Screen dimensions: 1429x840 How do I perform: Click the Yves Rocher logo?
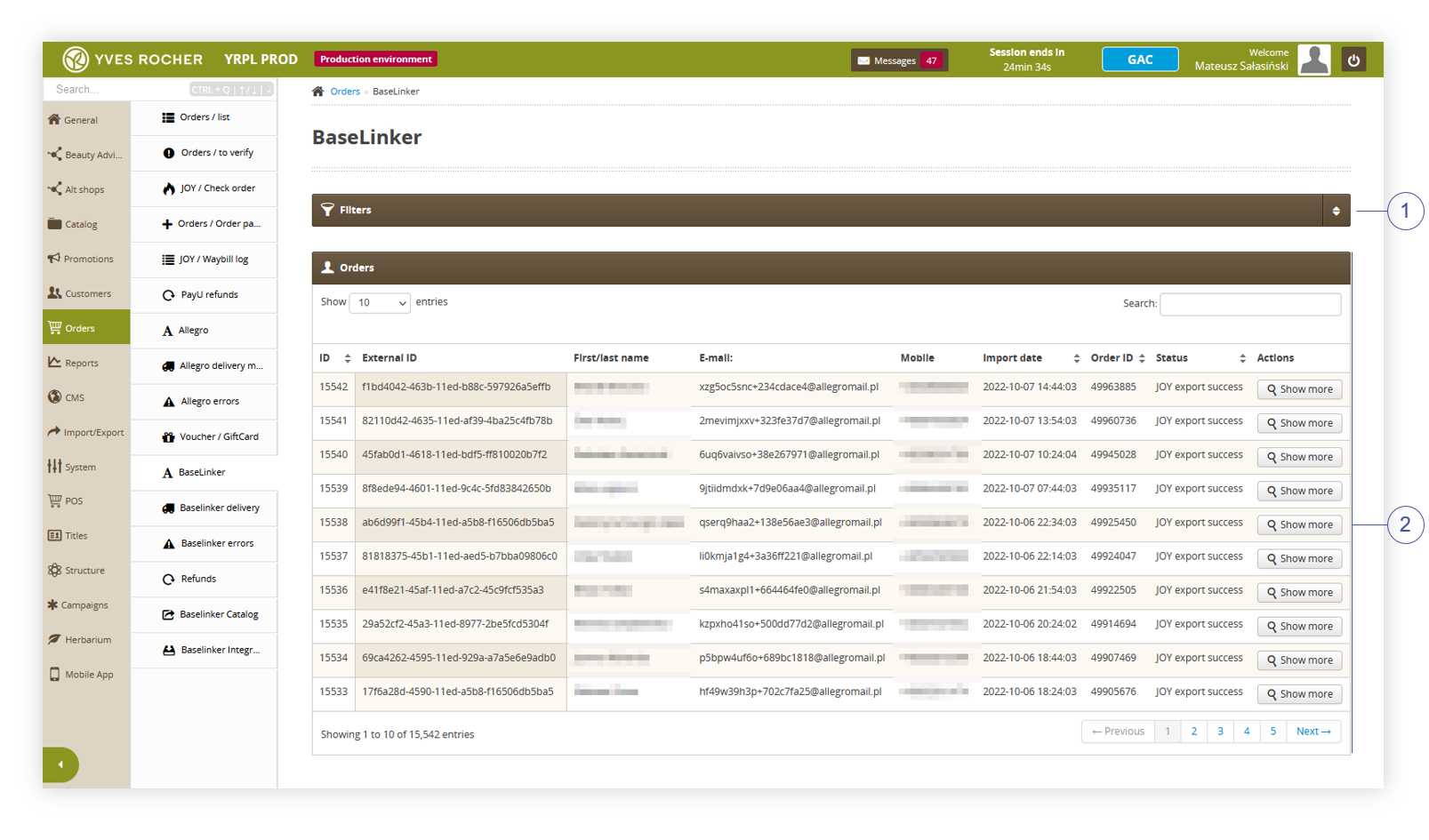(x=132, y=60)
